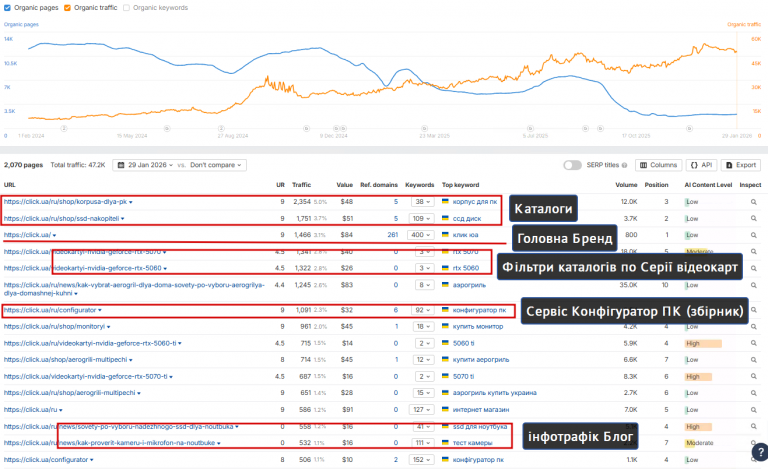The height and width of the screenshot is (469, 768).
Task: Click the Ukraine flag next to клик юа
Action: click(x=445, y=234)
